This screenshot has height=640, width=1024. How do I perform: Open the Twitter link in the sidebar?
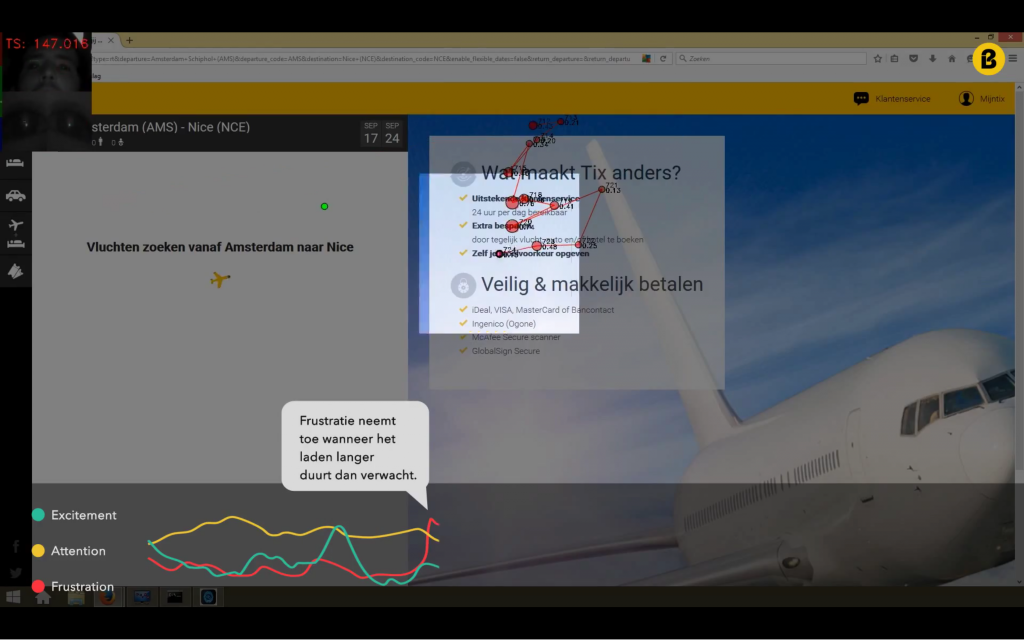[x=16, y=573]
